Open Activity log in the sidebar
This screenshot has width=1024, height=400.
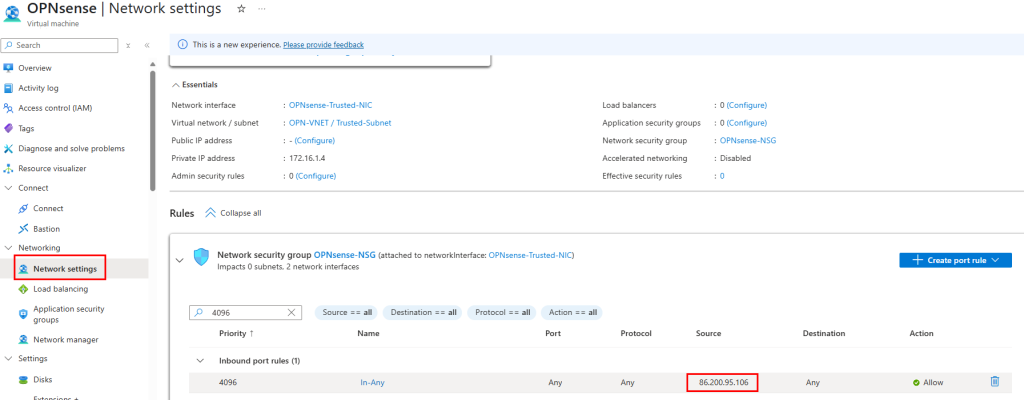coord(39,88)
